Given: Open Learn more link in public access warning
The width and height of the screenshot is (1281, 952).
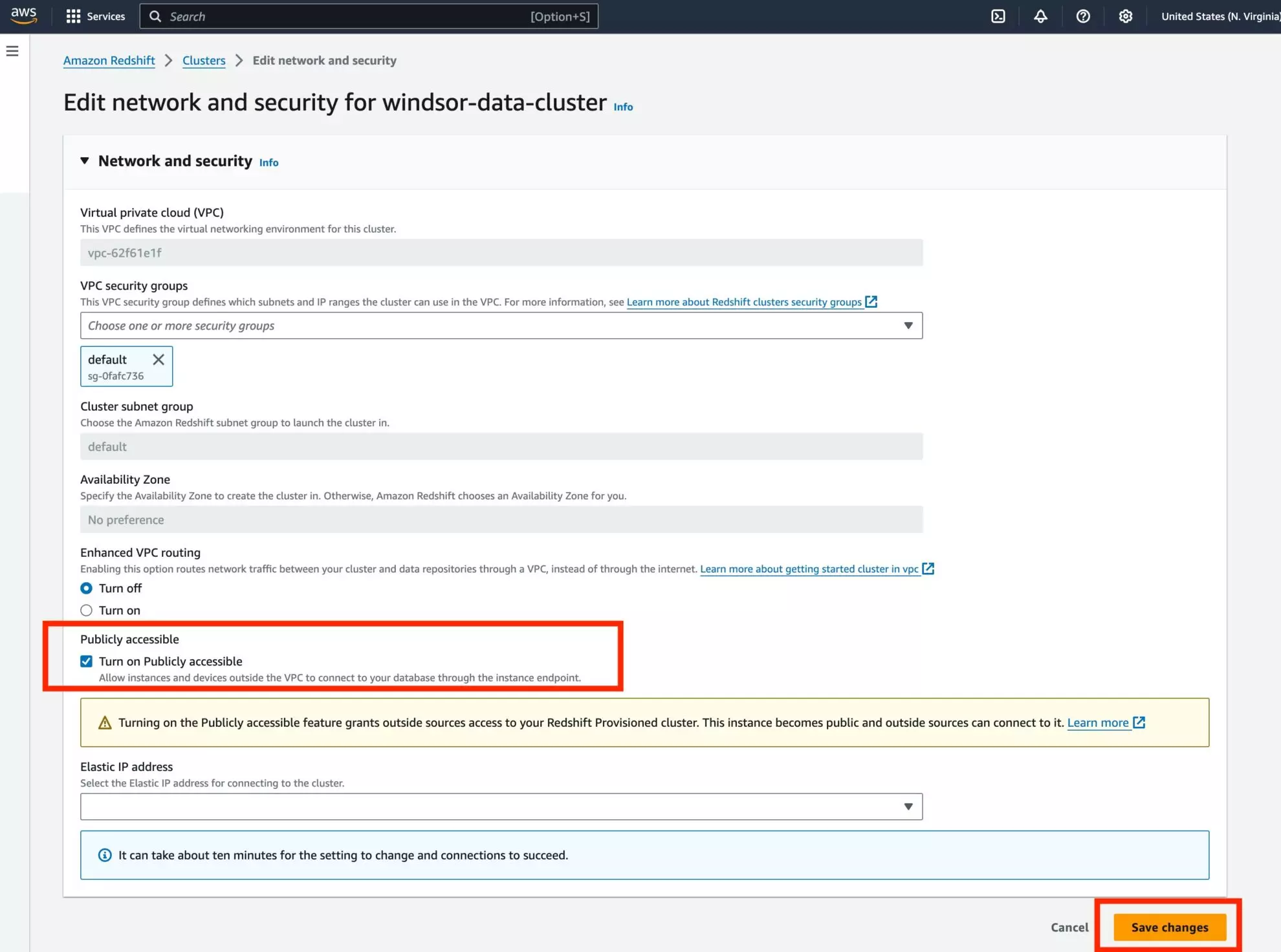Looking at the screenshot, I should coord(1098,722).
